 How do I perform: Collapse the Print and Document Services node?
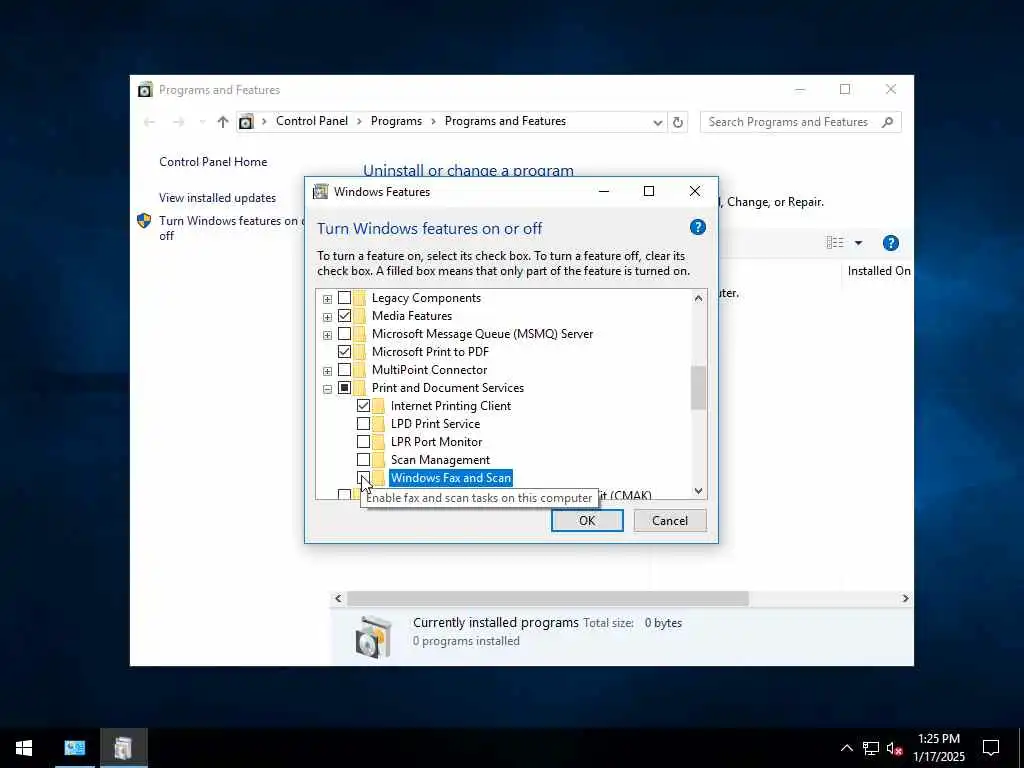pyautogui.click(x=327, y=389)
